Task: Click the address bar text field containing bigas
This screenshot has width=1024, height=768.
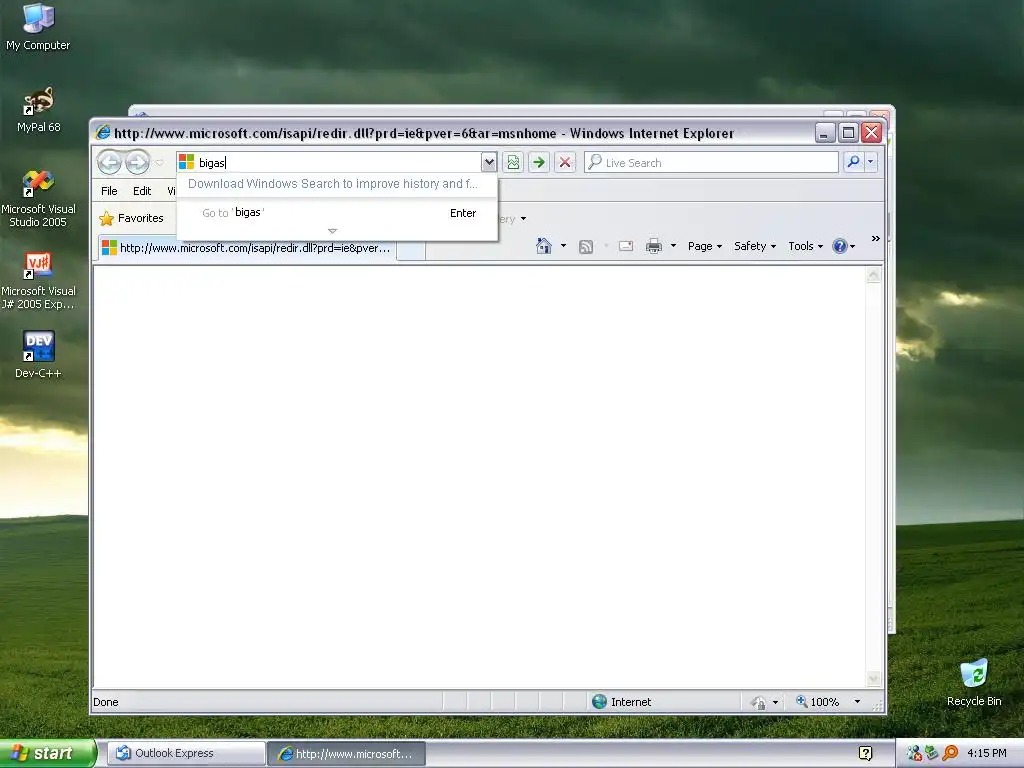Action: [x=338, y=163]
